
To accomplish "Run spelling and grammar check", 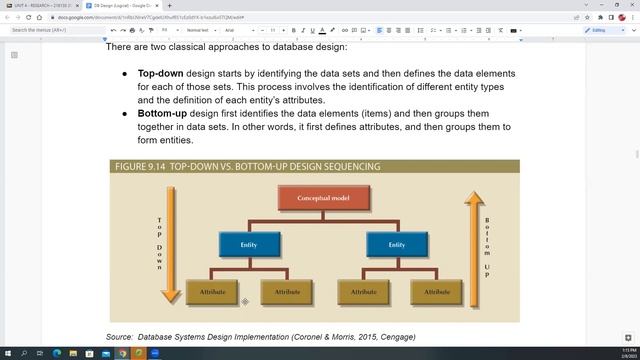I will [142, 30].
